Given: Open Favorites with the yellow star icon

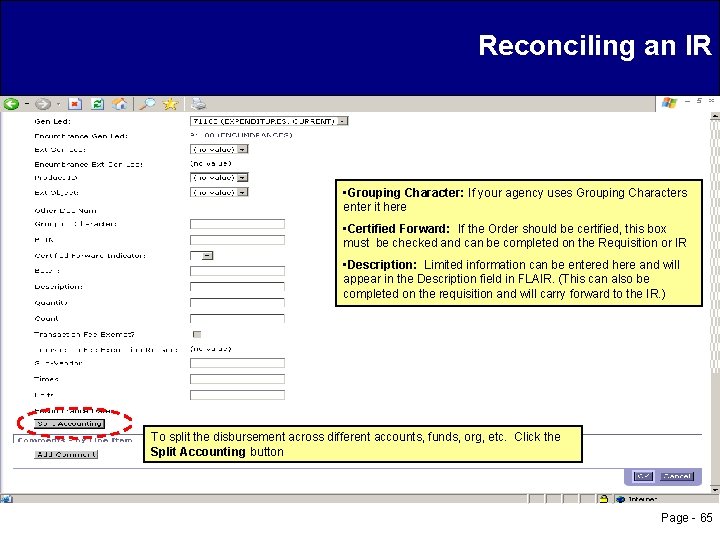Looking at the screenshot, I should tap(170, 104).
